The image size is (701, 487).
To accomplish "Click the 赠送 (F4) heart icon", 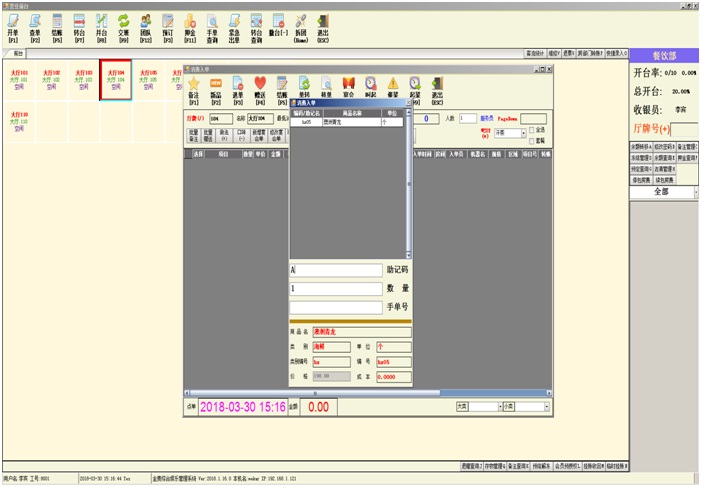I will pos(260,86).
